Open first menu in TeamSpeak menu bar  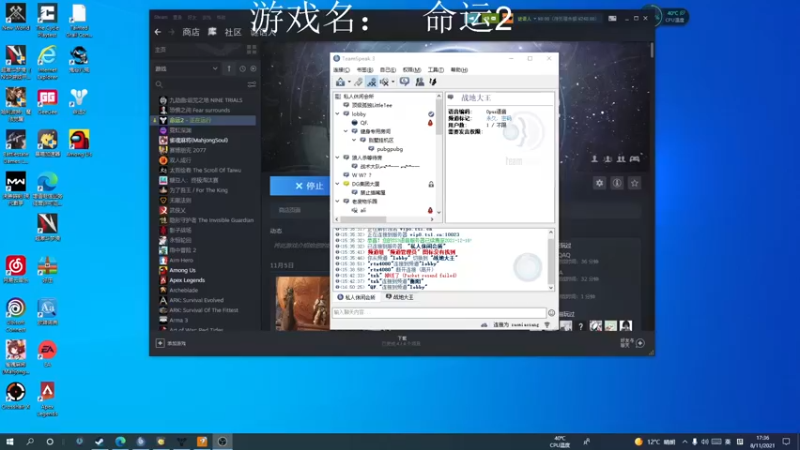click(x=341, y=69)
